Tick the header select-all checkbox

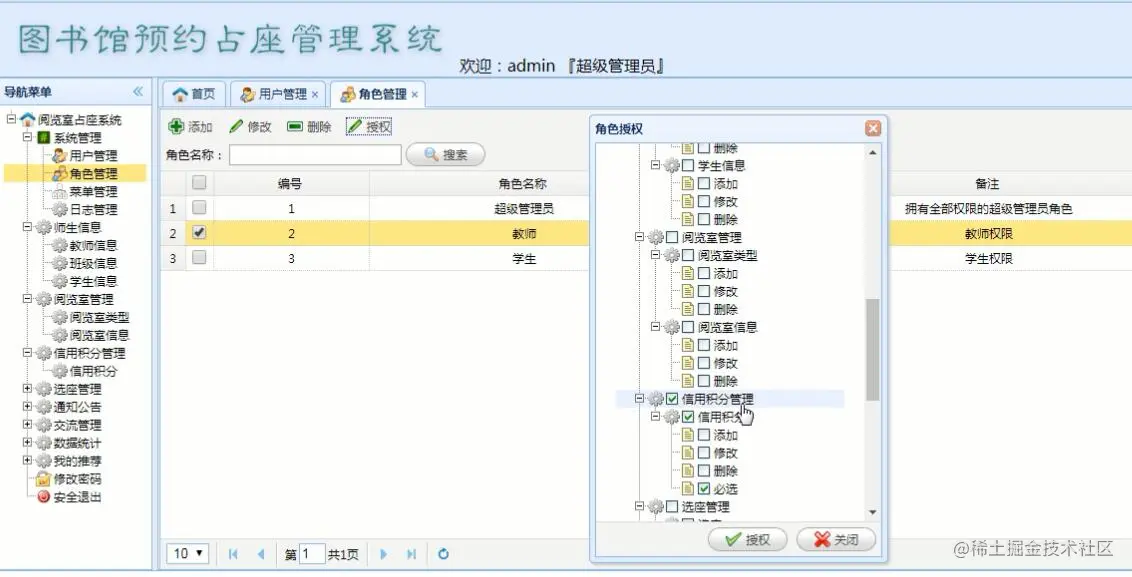(199, 183)
